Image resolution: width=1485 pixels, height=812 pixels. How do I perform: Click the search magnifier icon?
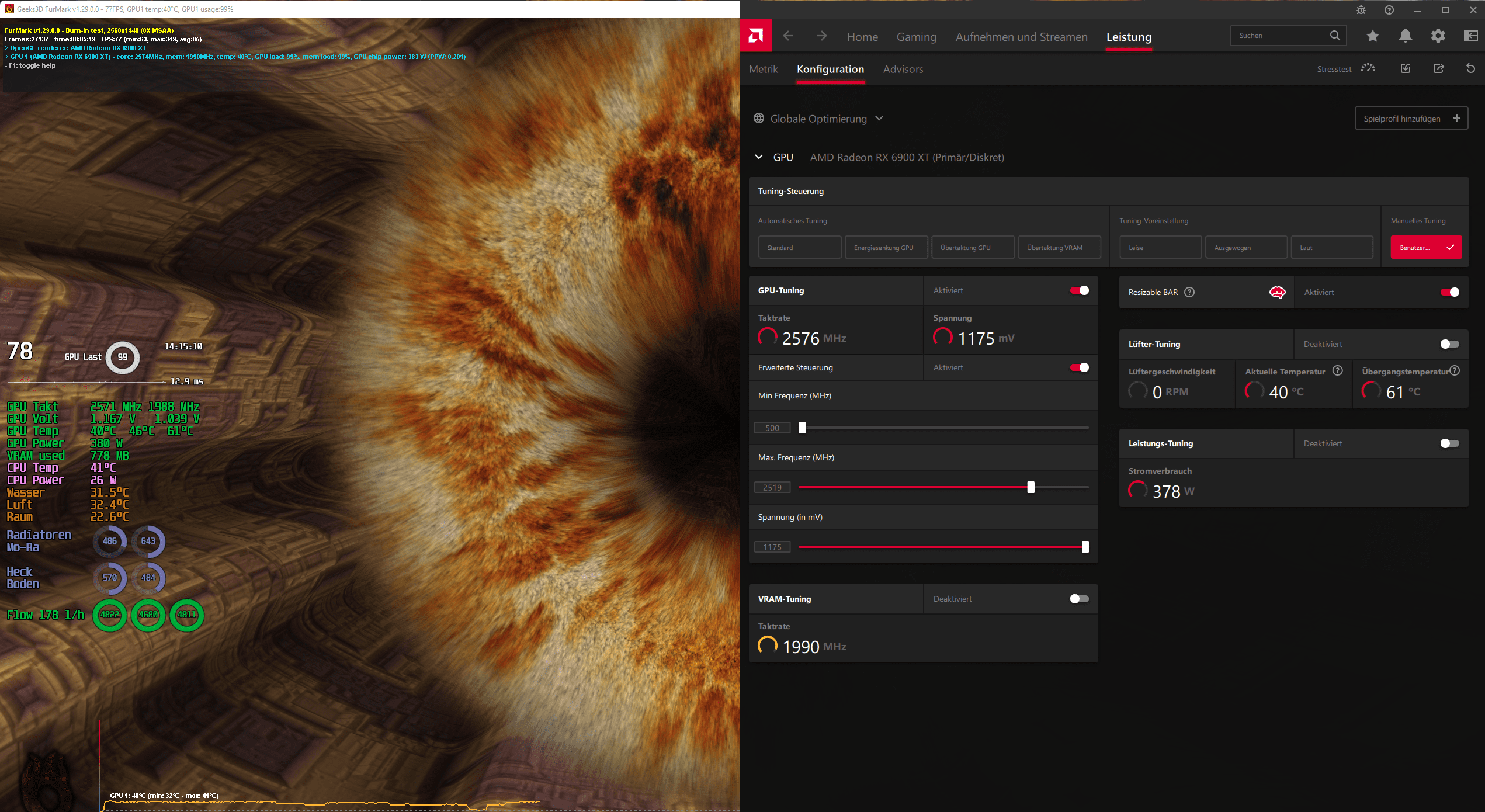pos(1335,36)
